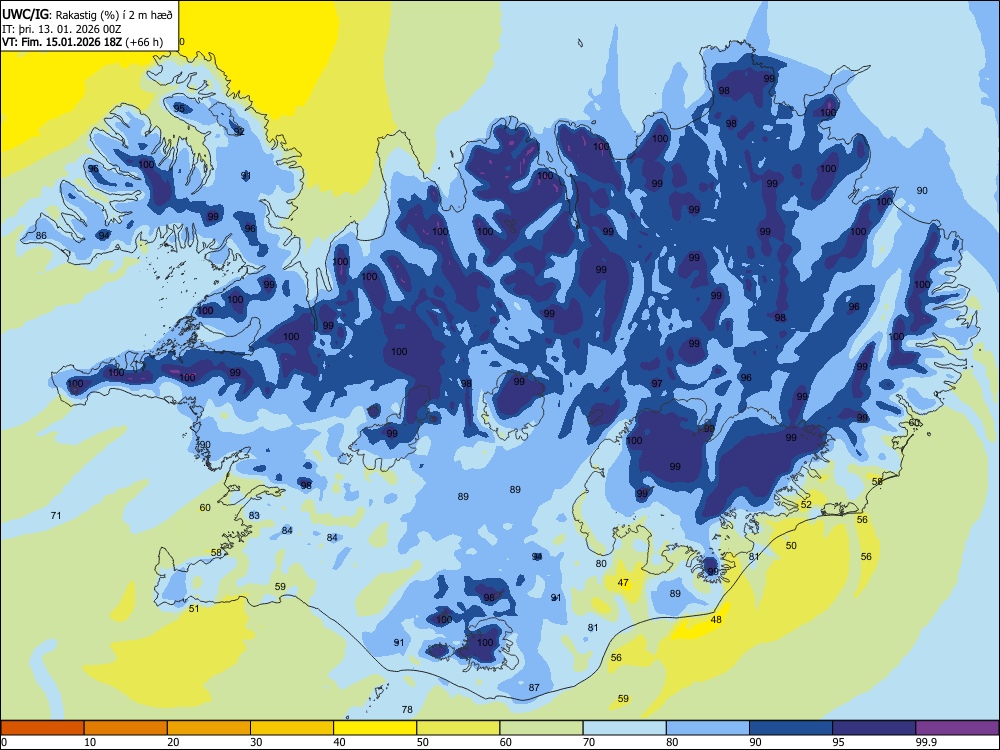The width and height of the screenshot is (1000, 750).
Task: Click the '99.9' legend label
Action: pyautogui.click(x=926, y=742)
